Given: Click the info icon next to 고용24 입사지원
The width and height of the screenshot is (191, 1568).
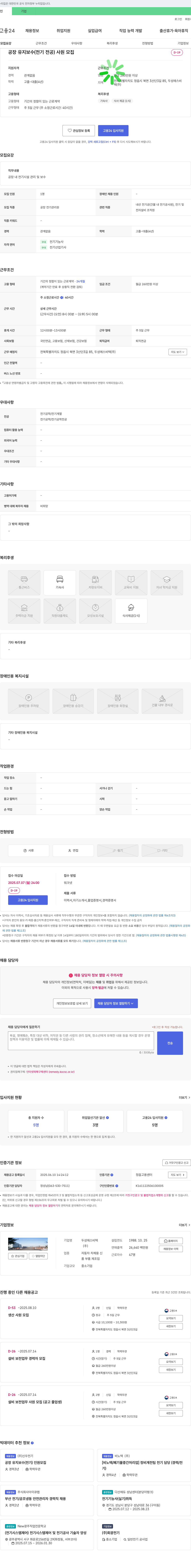Looking at the screenshot, I should [x=166, y=1118].
